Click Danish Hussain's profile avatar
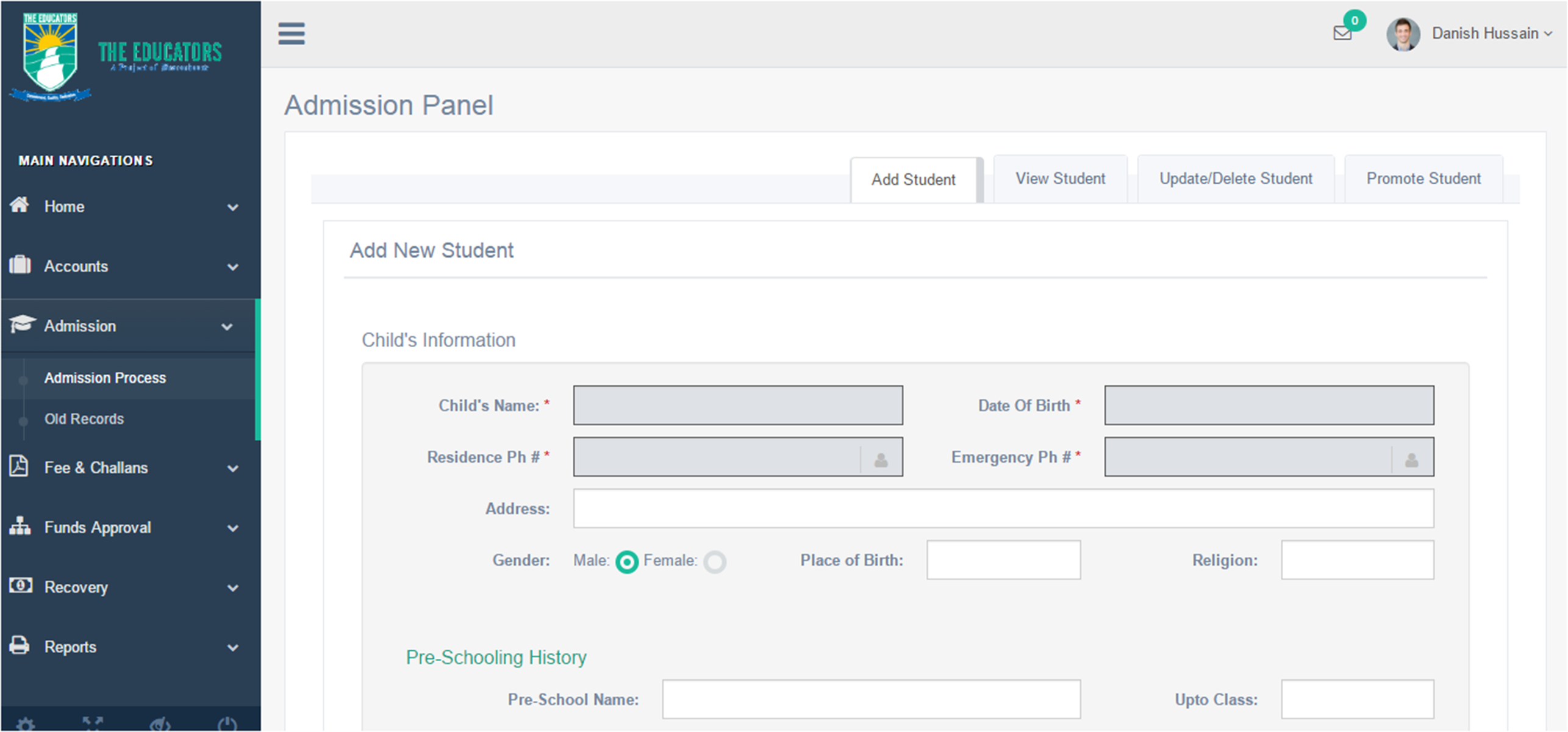 1403,34
